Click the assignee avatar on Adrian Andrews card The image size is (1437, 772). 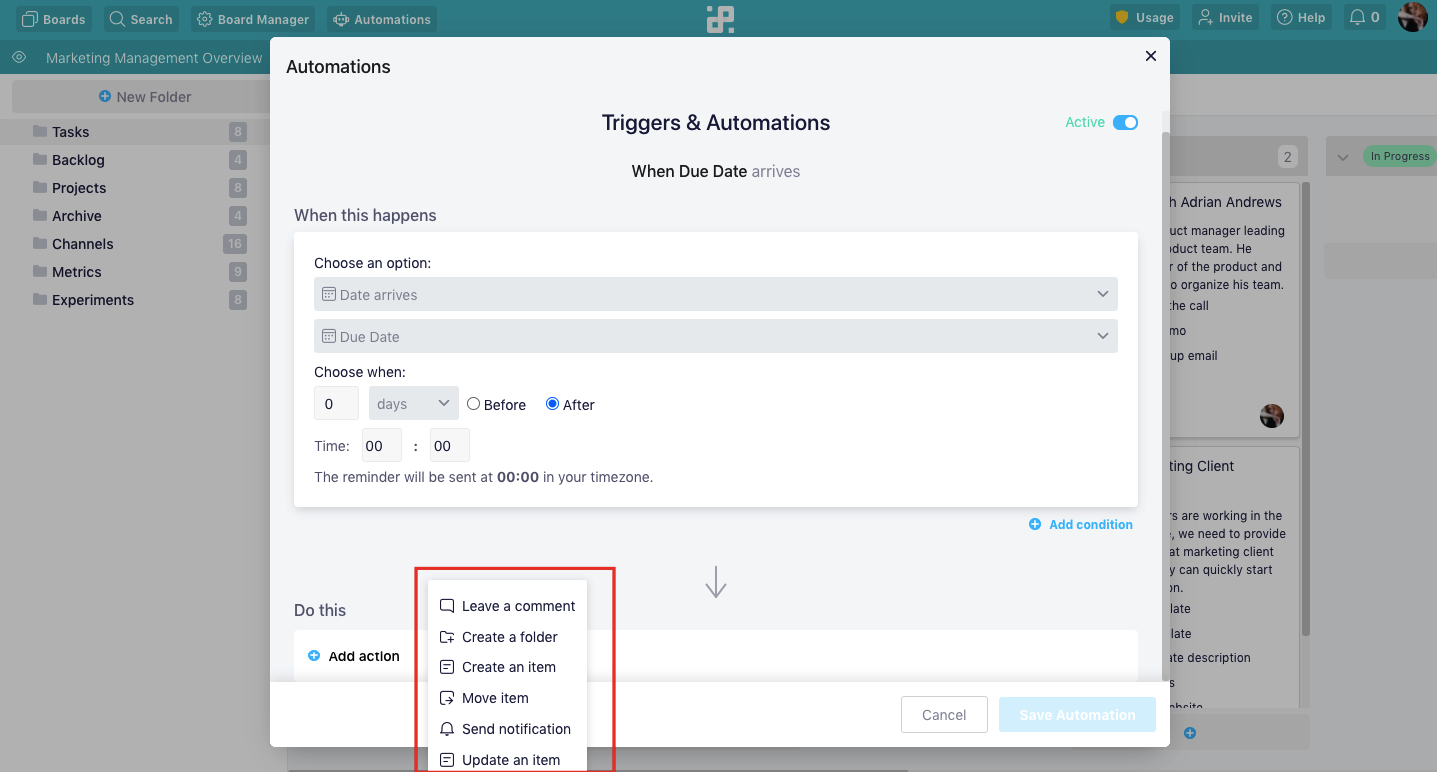1271,416
